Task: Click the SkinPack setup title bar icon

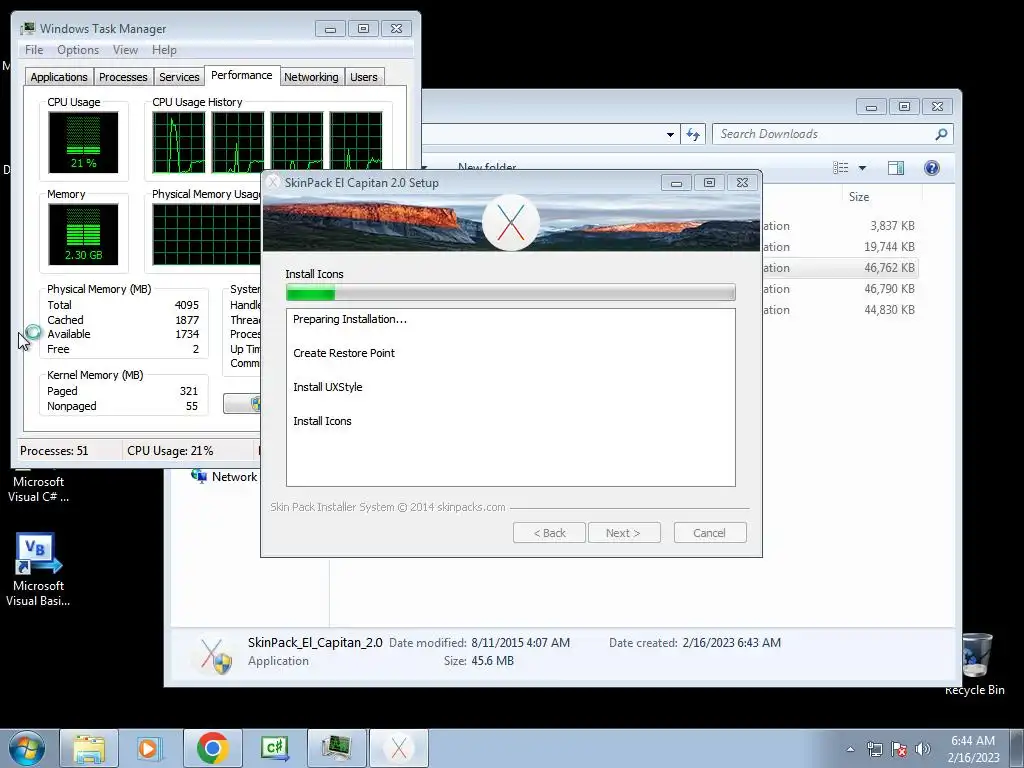Action: (x=274, y=182)
